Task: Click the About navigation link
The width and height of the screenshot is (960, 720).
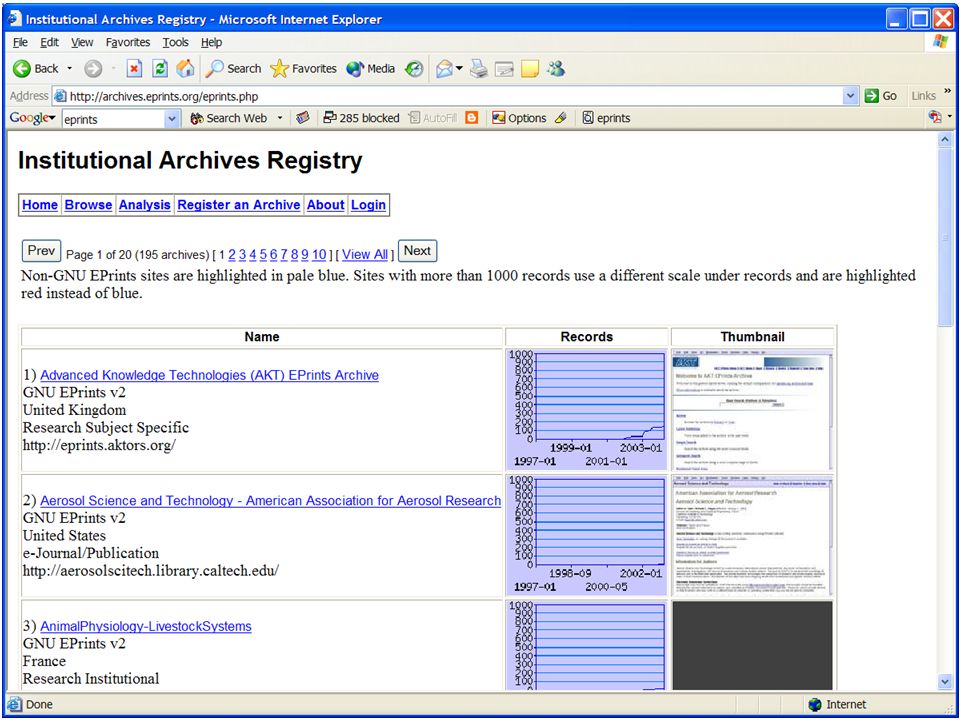Action: 326,205
